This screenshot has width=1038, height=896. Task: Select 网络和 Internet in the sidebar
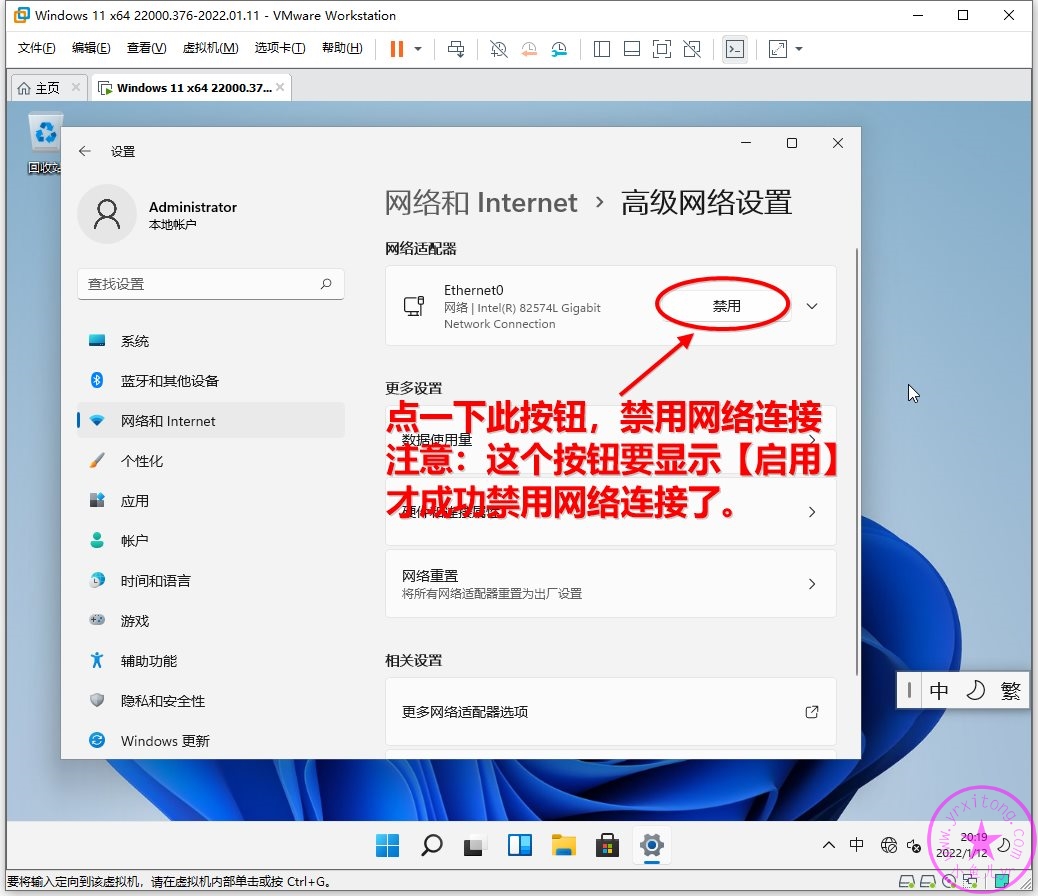(x=211, y=421)
